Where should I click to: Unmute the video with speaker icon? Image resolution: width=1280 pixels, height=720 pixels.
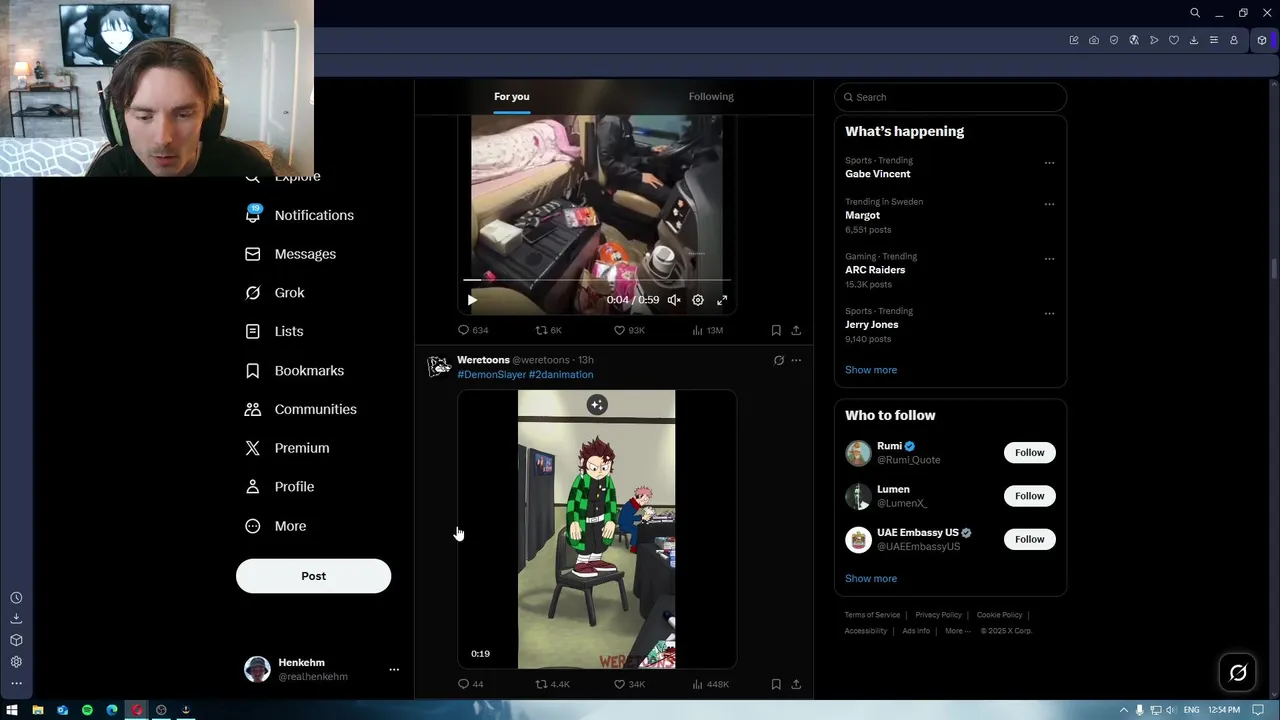(674, 300)
